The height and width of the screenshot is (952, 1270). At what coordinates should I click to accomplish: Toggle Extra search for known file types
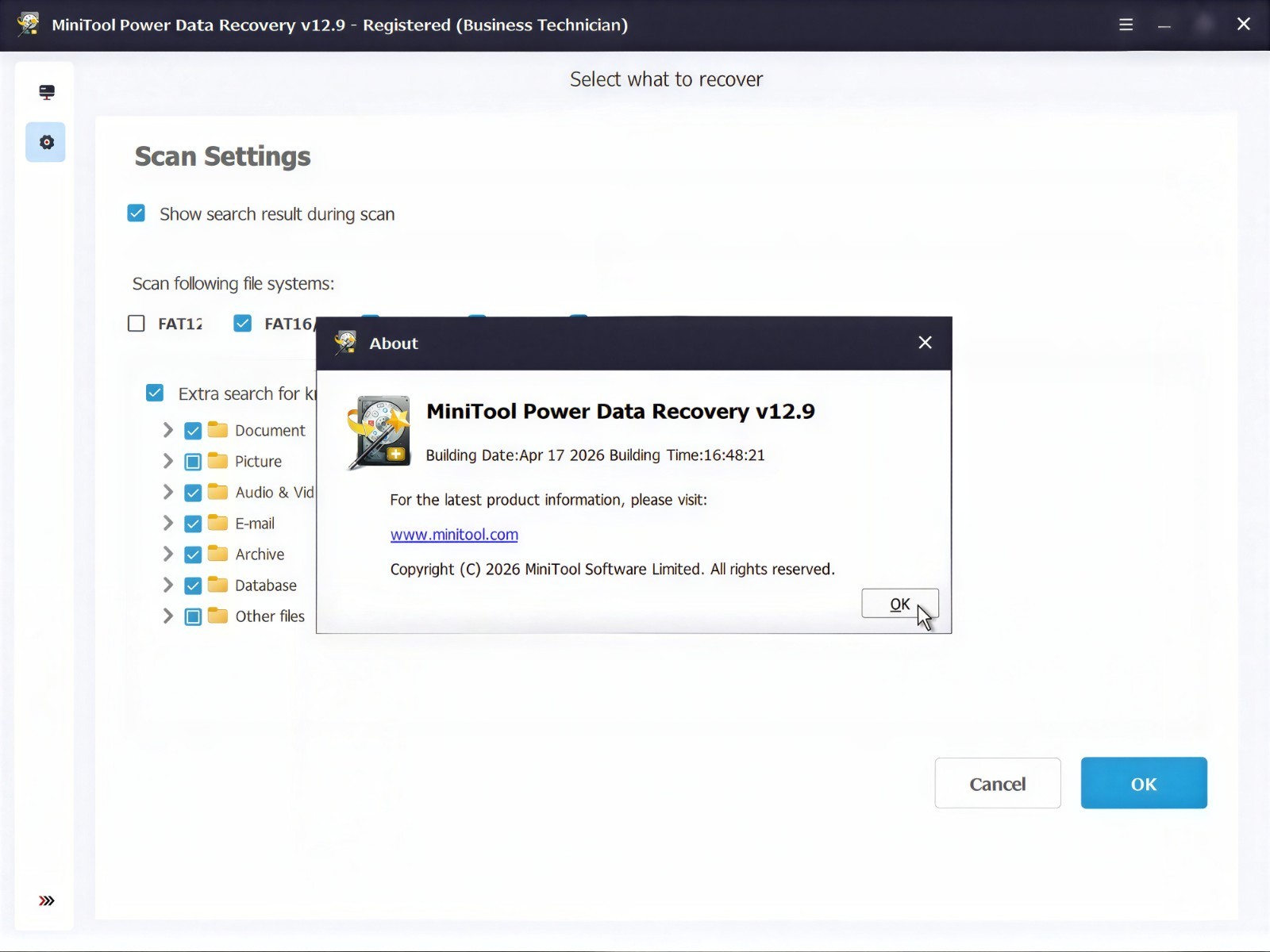(x=155, y=393)
